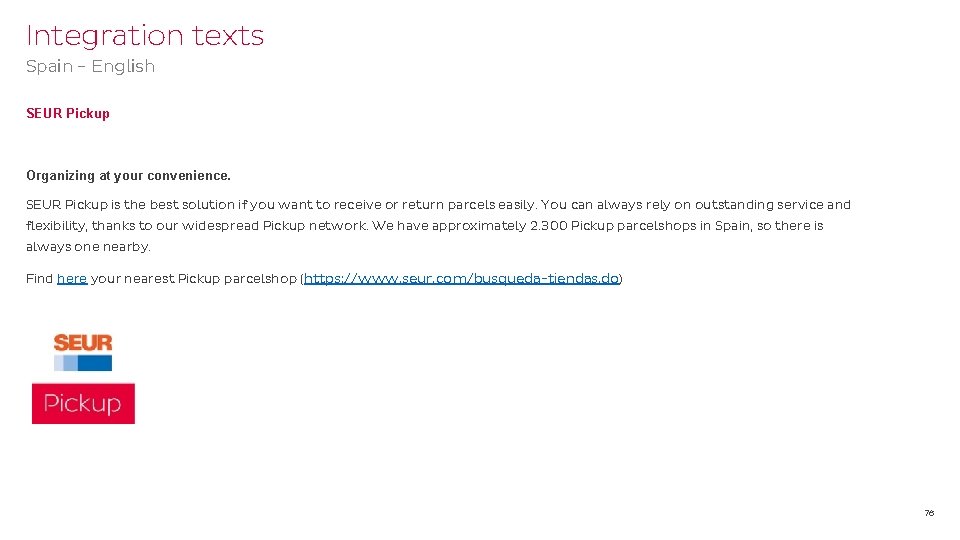Click the slide page number 76
Viewport: 960px width, 540px height.
tap(929, 513)
